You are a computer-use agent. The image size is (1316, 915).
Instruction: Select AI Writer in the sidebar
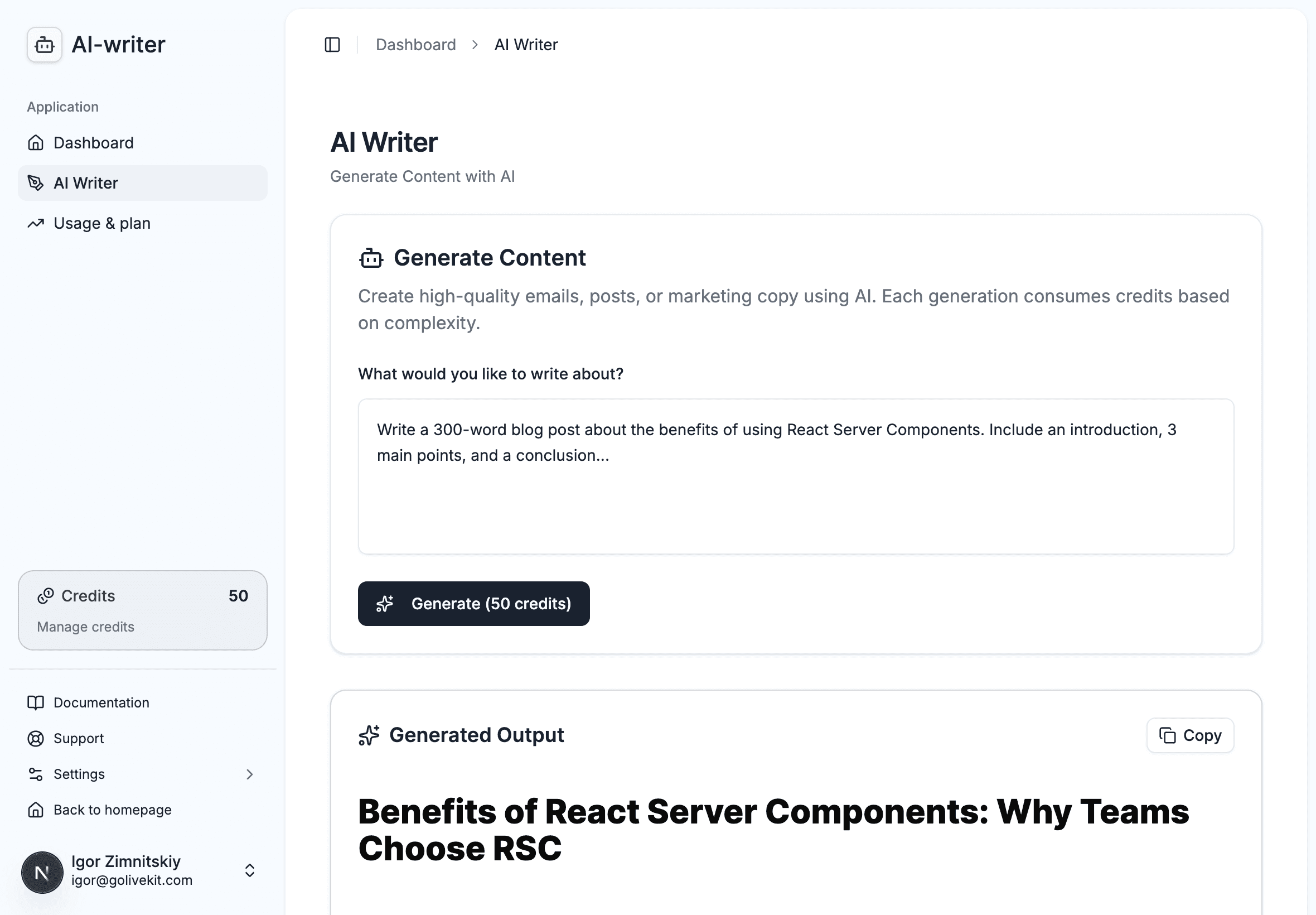point(143,183)
